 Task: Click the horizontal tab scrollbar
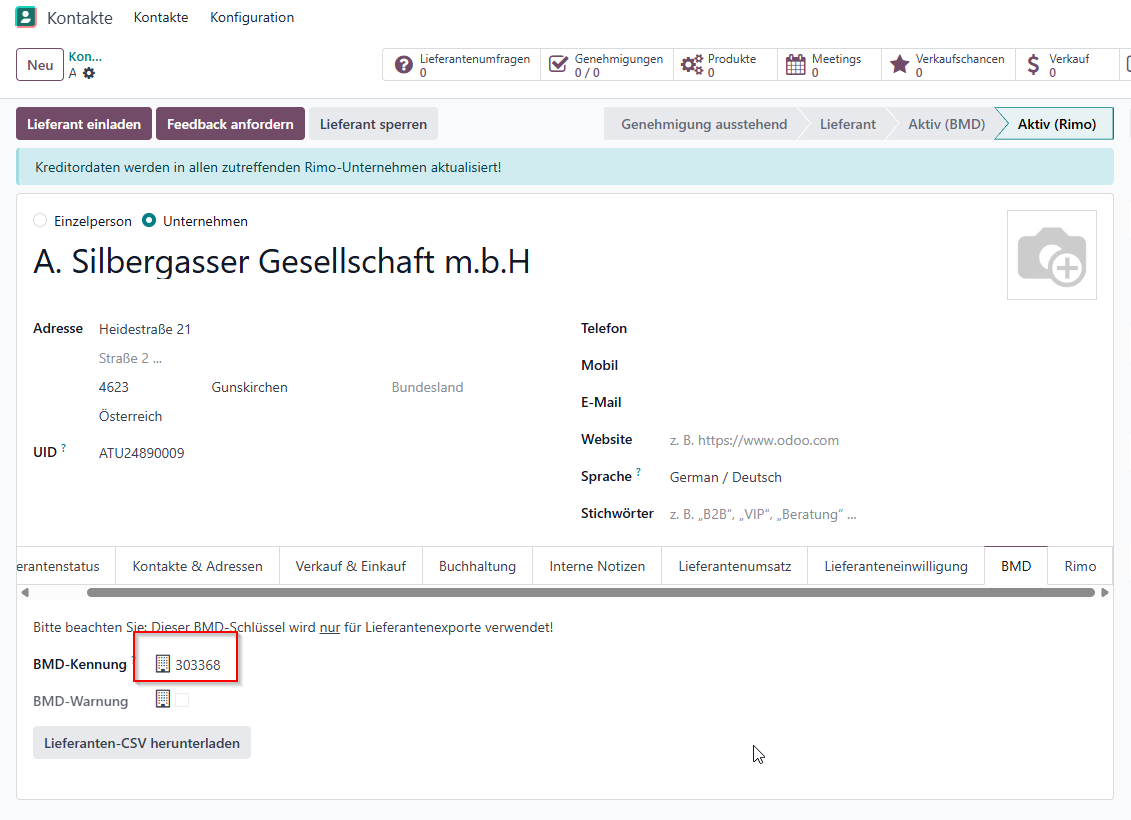click(x=591, y=592)
